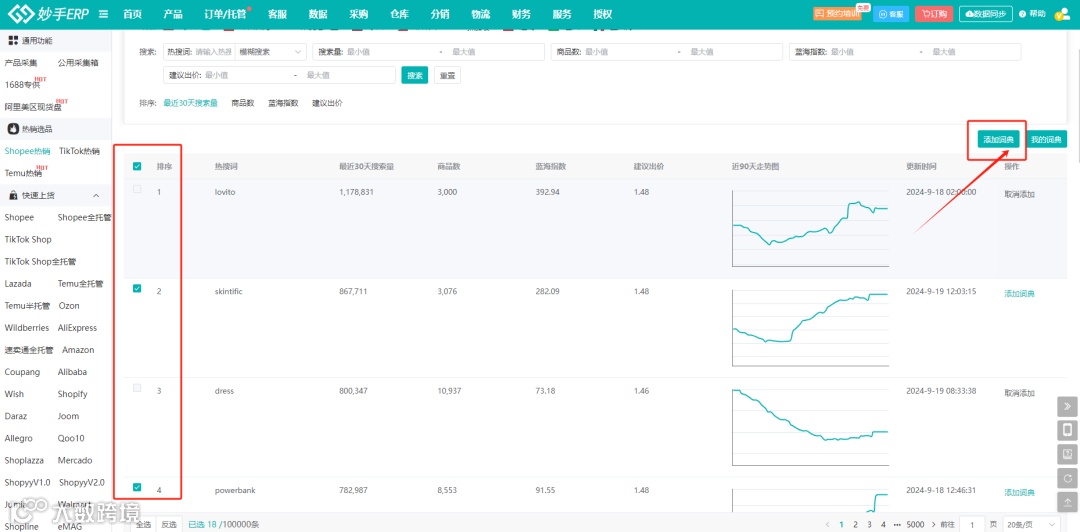Open the user account avatar
Viewport: 1080px width, 532px height.
pos(1061,14)
